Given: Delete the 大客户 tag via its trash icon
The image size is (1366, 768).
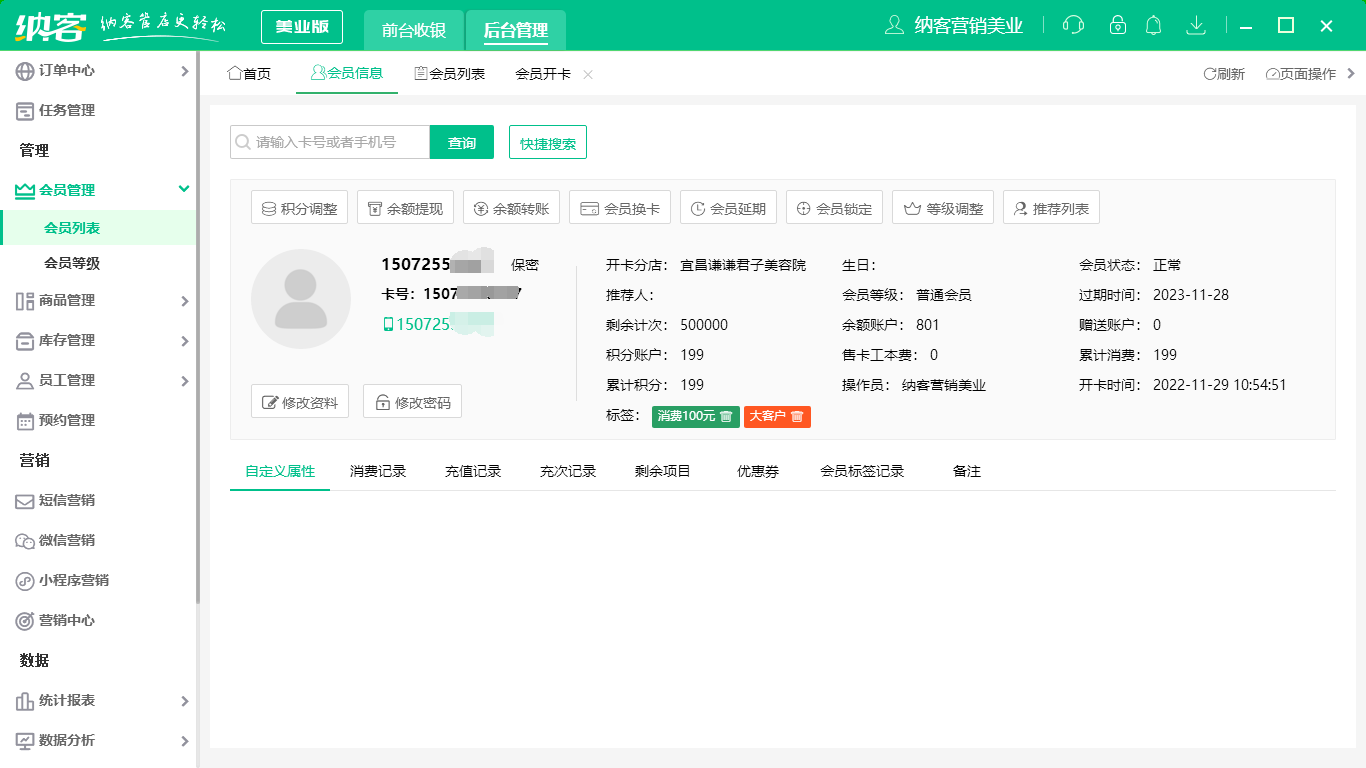Looking at the screenshot, I should (x=795, y=417).
